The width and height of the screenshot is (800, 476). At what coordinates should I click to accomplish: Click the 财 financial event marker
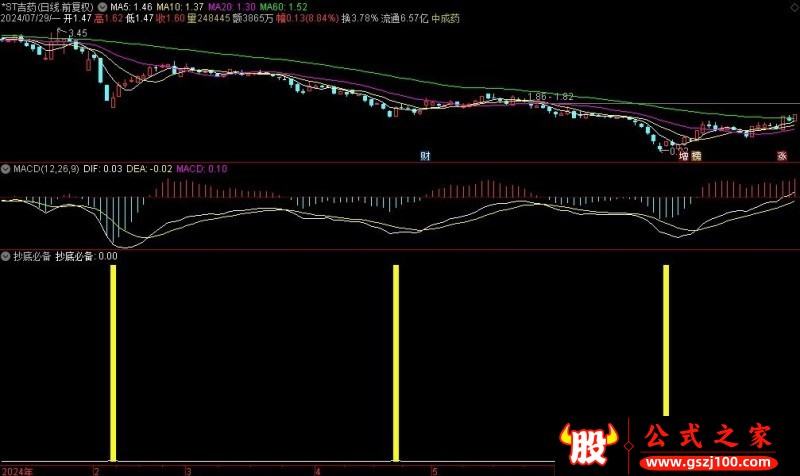(425, 156)
